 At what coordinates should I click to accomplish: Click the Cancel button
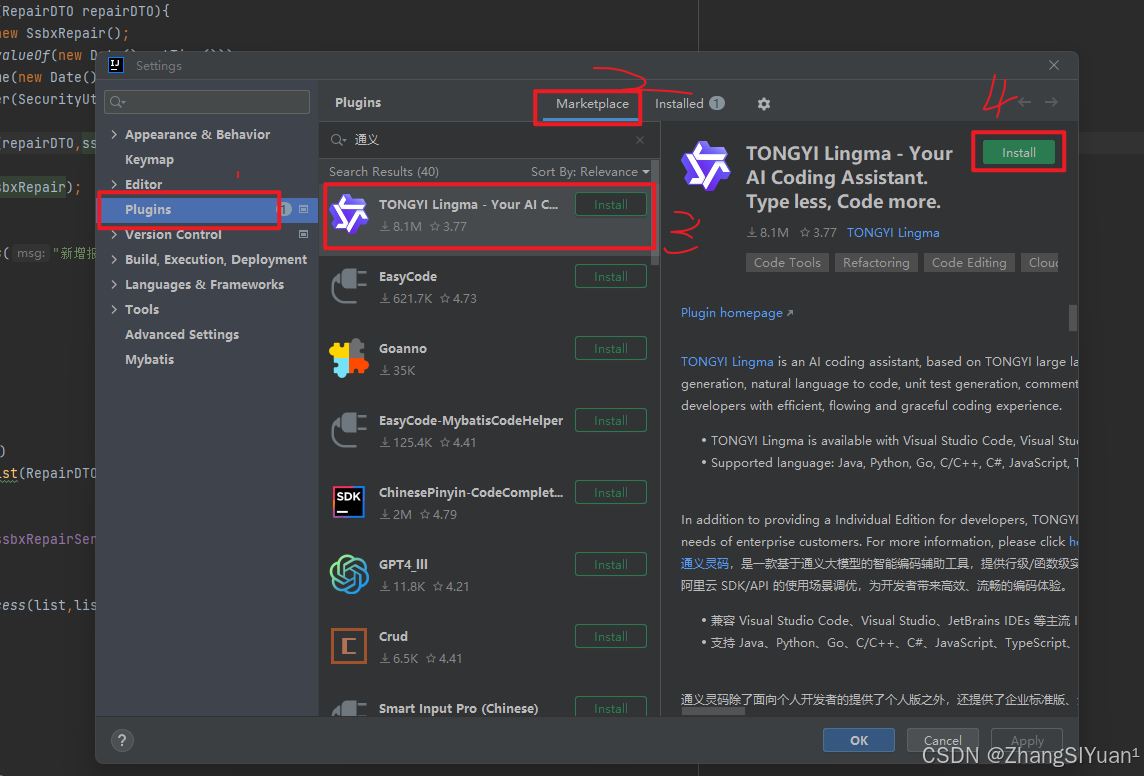[943, 740]
